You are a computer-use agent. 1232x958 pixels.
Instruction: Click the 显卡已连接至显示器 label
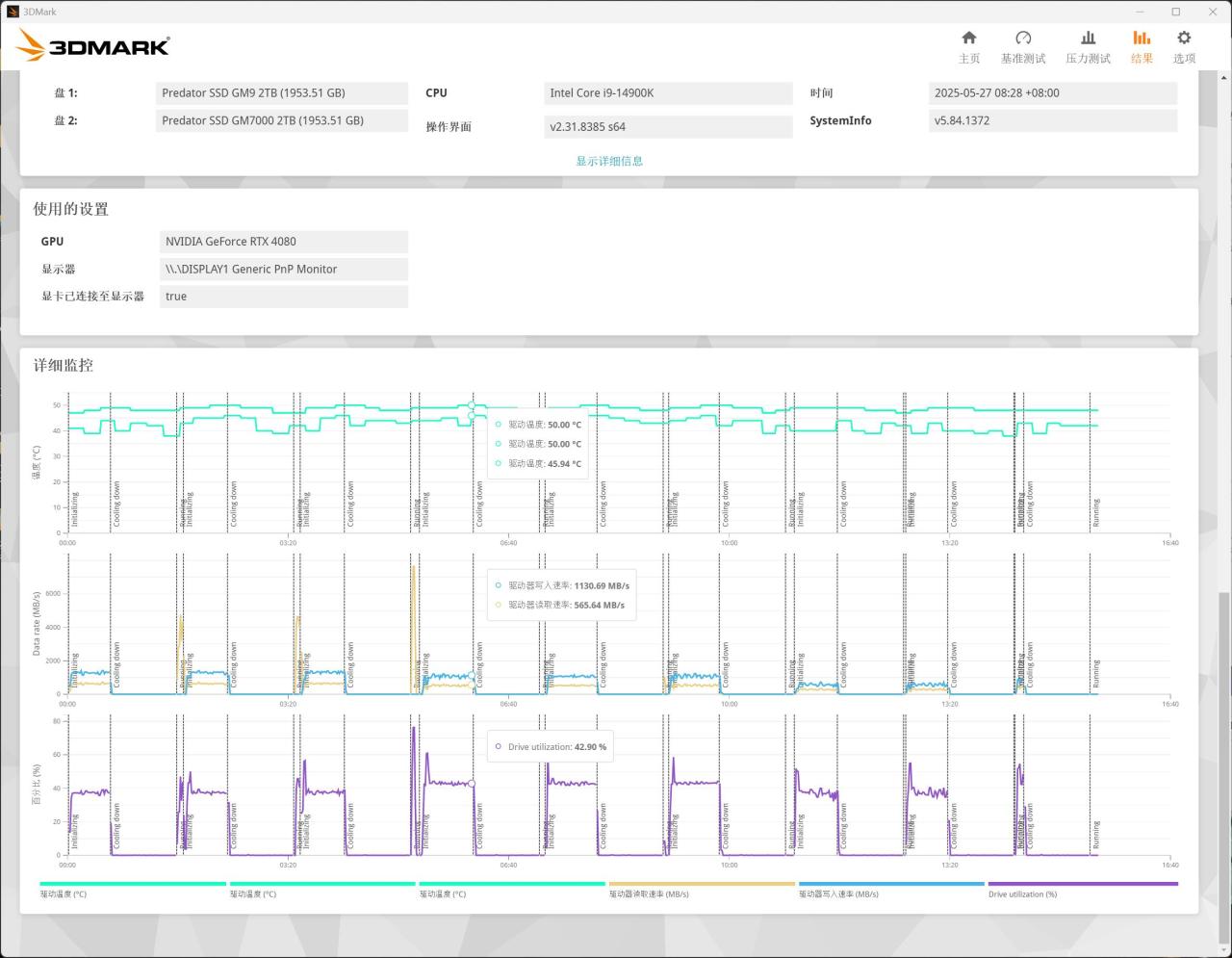pos(92,297)
